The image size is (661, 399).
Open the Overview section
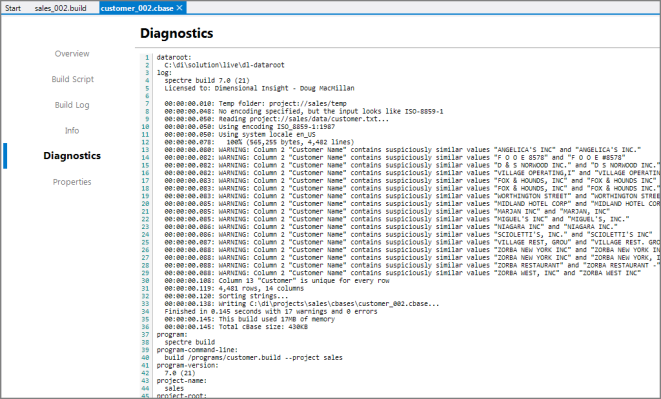72,54
